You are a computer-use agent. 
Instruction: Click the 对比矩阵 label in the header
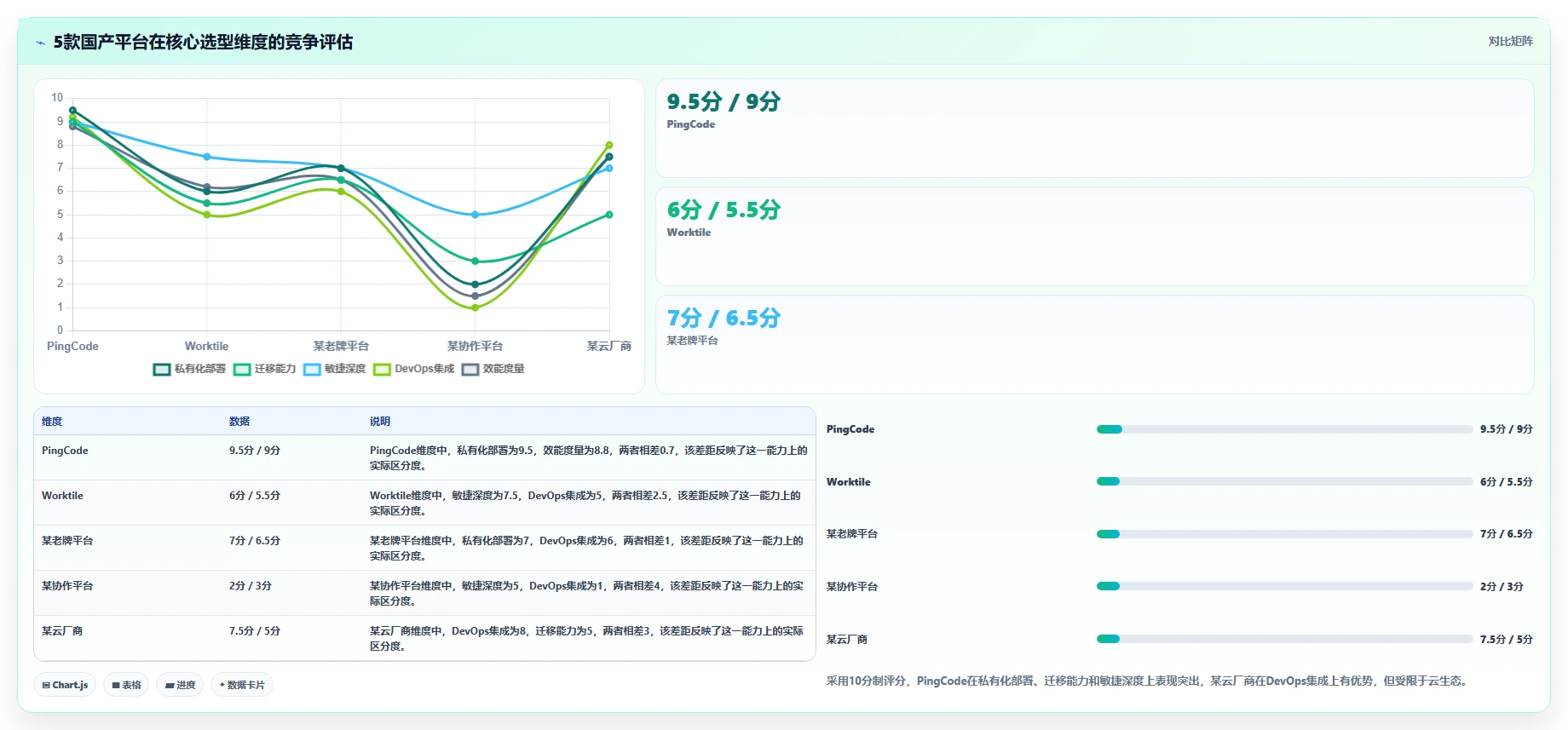tap(1510, 41)
